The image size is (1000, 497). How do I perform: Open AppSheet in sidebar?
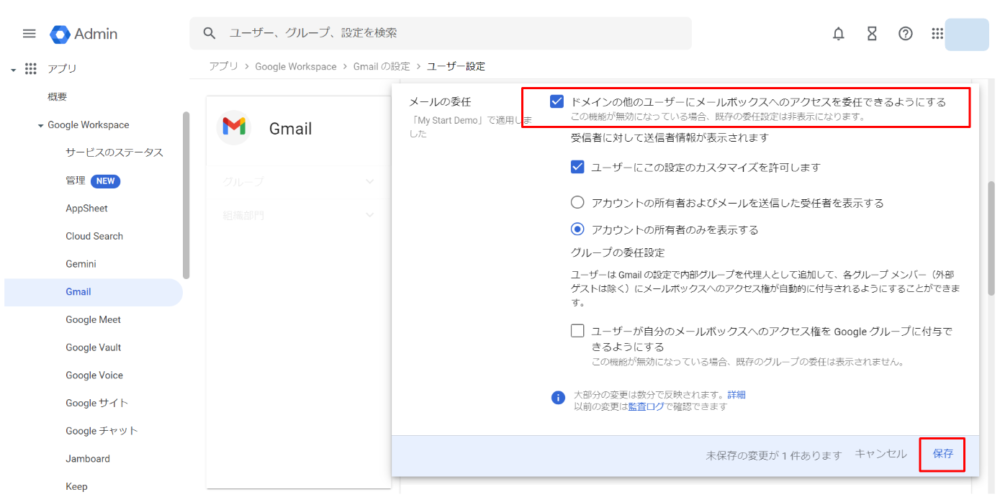tap(87, 208)
